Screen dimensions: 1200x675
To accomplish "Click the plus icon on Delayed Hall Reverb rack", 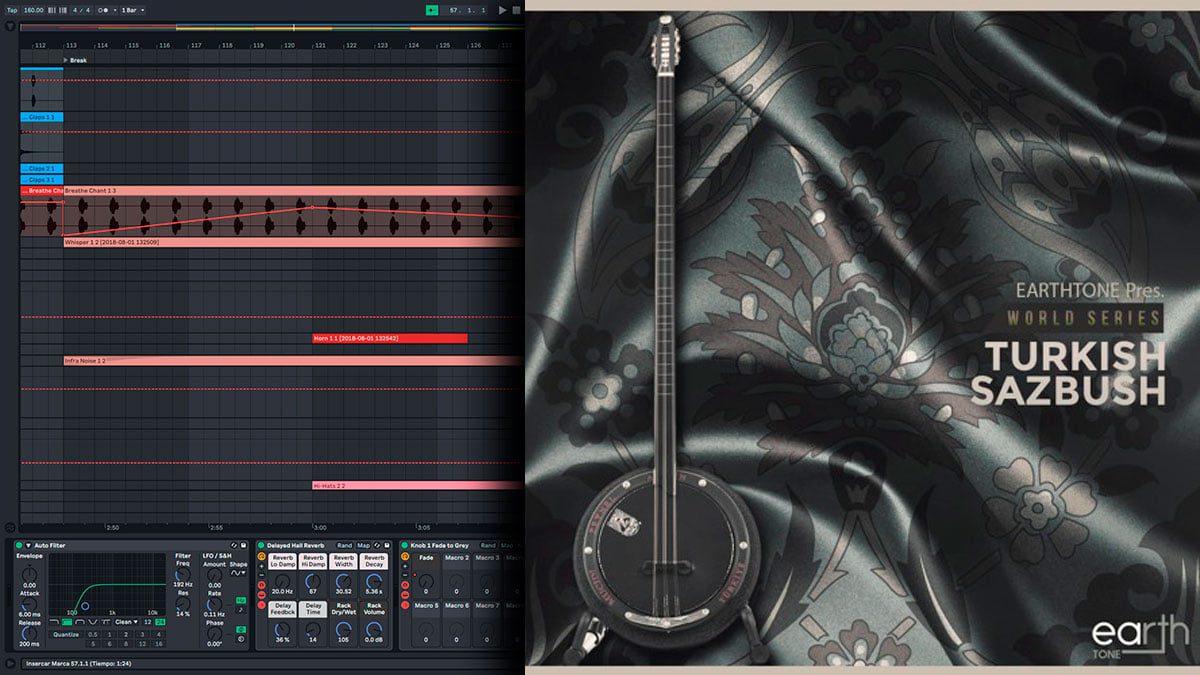I will 261,566.
